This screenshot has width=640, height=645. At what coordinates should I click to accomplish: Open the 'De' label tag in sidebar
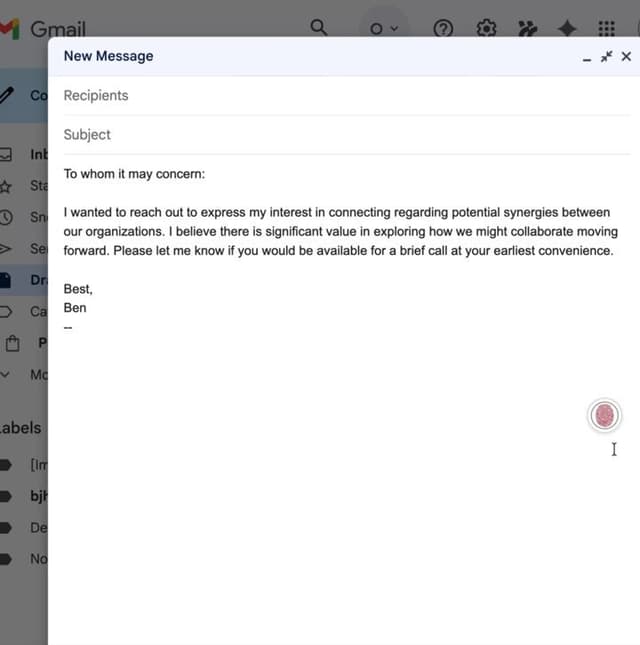(6, 528)
